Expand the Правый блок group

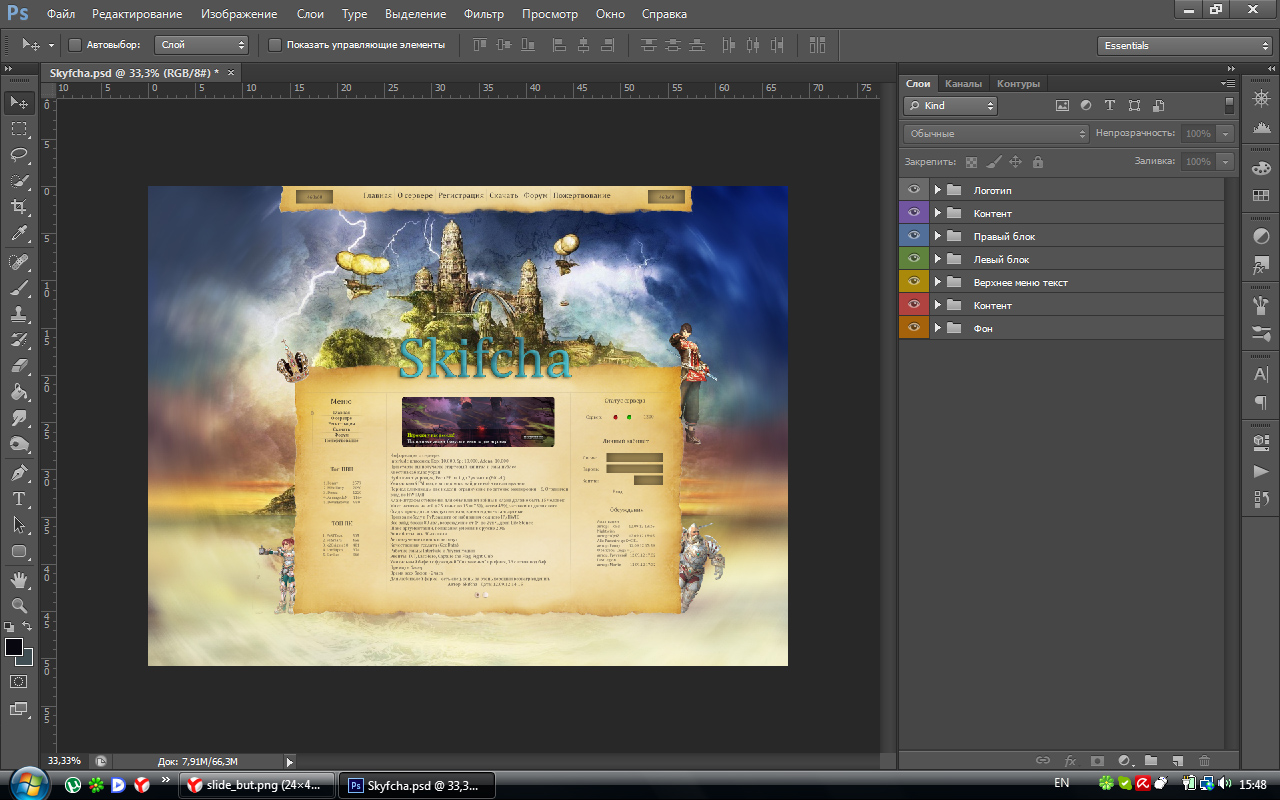pos(938,236)
